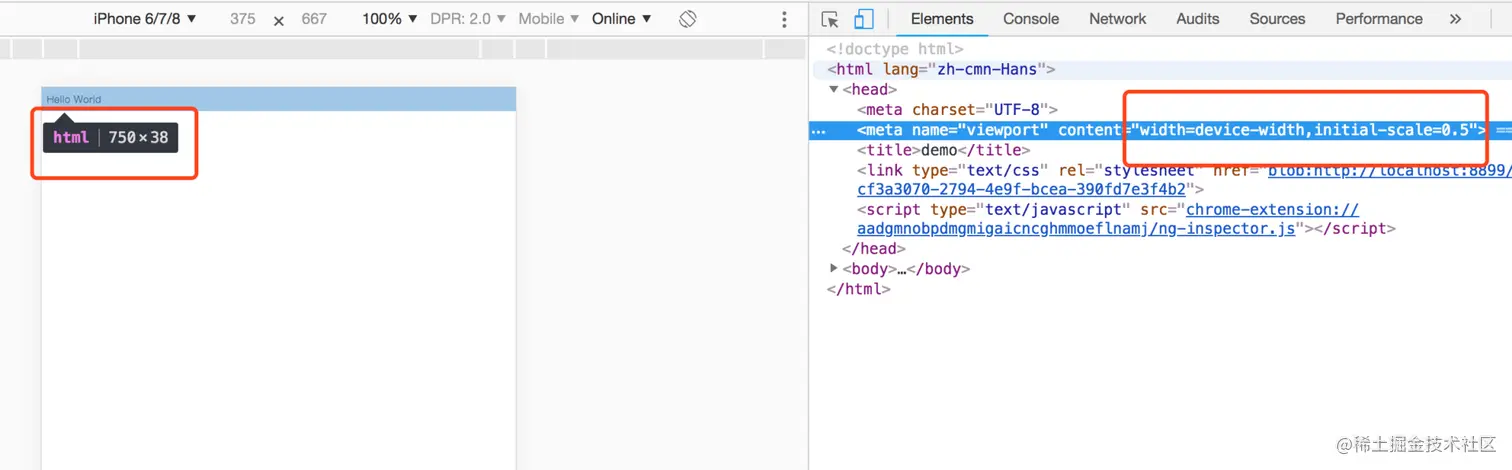
Task: Open the Online throttling dropdown
Action: coord(621,19)
